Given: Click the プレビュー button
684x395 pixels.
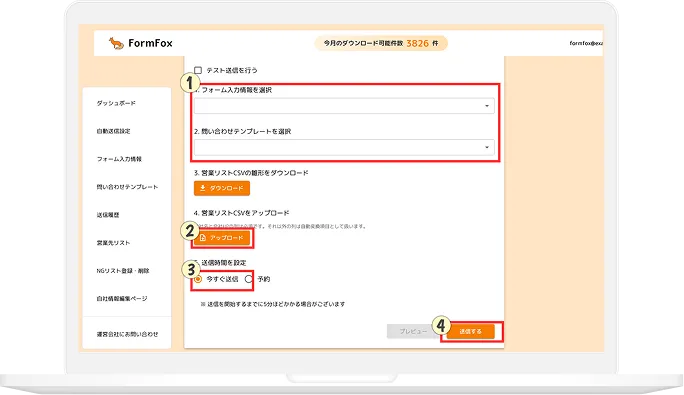Looking at the screenshot, I should click(x=413, y=331).
